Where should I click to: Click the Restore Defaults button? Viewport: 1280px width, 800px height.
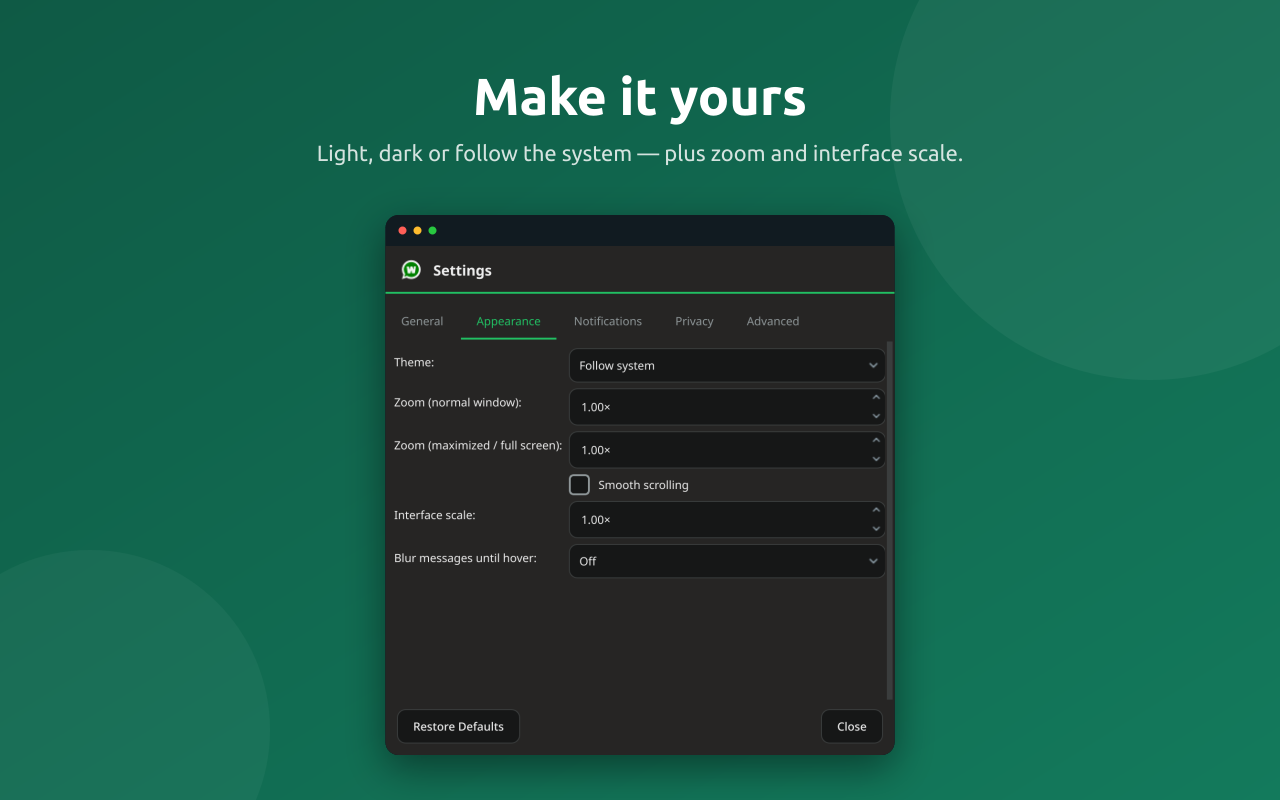(458, 726)
